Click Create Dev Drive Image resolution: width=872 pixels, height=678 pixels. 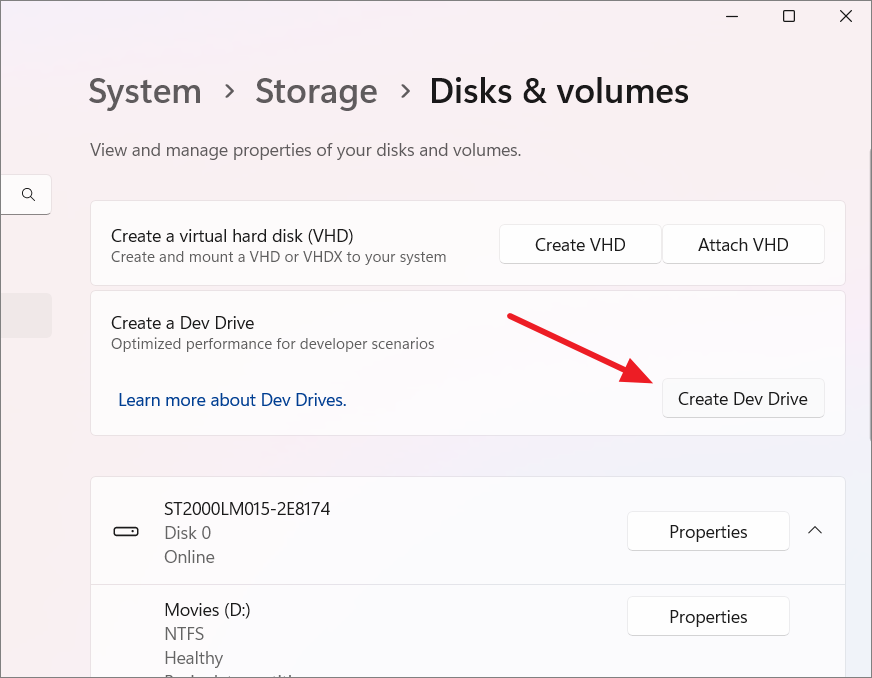pos(743,398)
